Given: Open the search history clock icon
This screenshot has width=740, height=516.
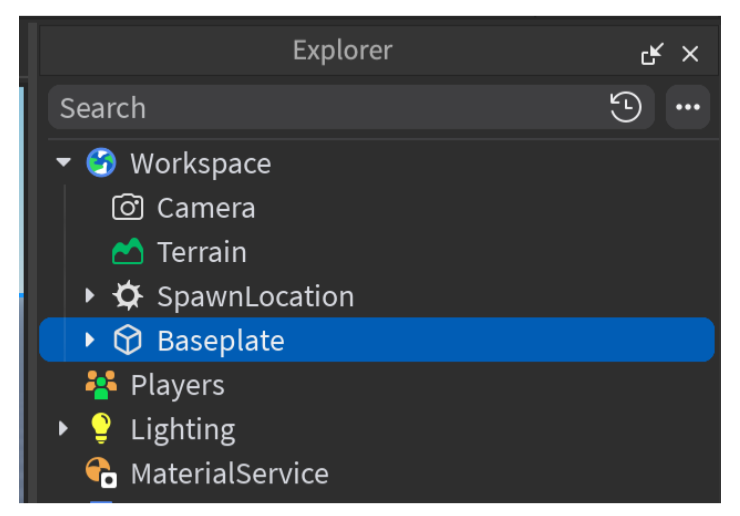Looking at the screenshot, I should 626,108.
